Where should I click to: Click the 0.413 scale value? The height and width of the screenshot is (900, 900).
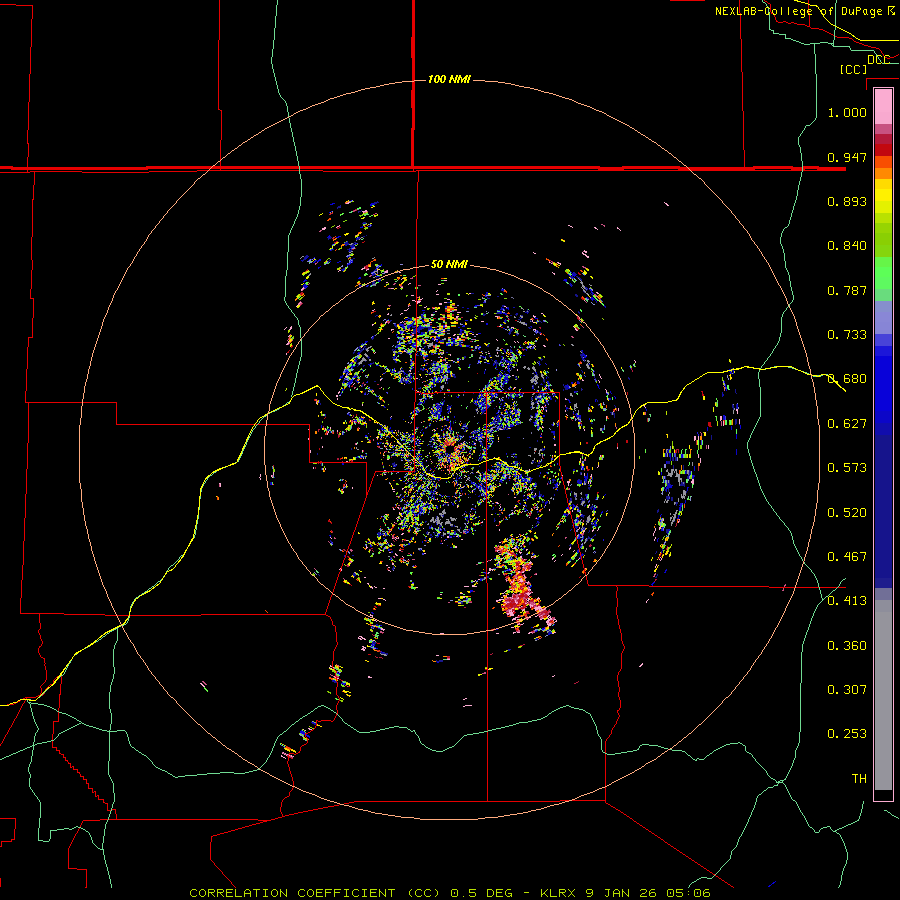tap(847, 601)
